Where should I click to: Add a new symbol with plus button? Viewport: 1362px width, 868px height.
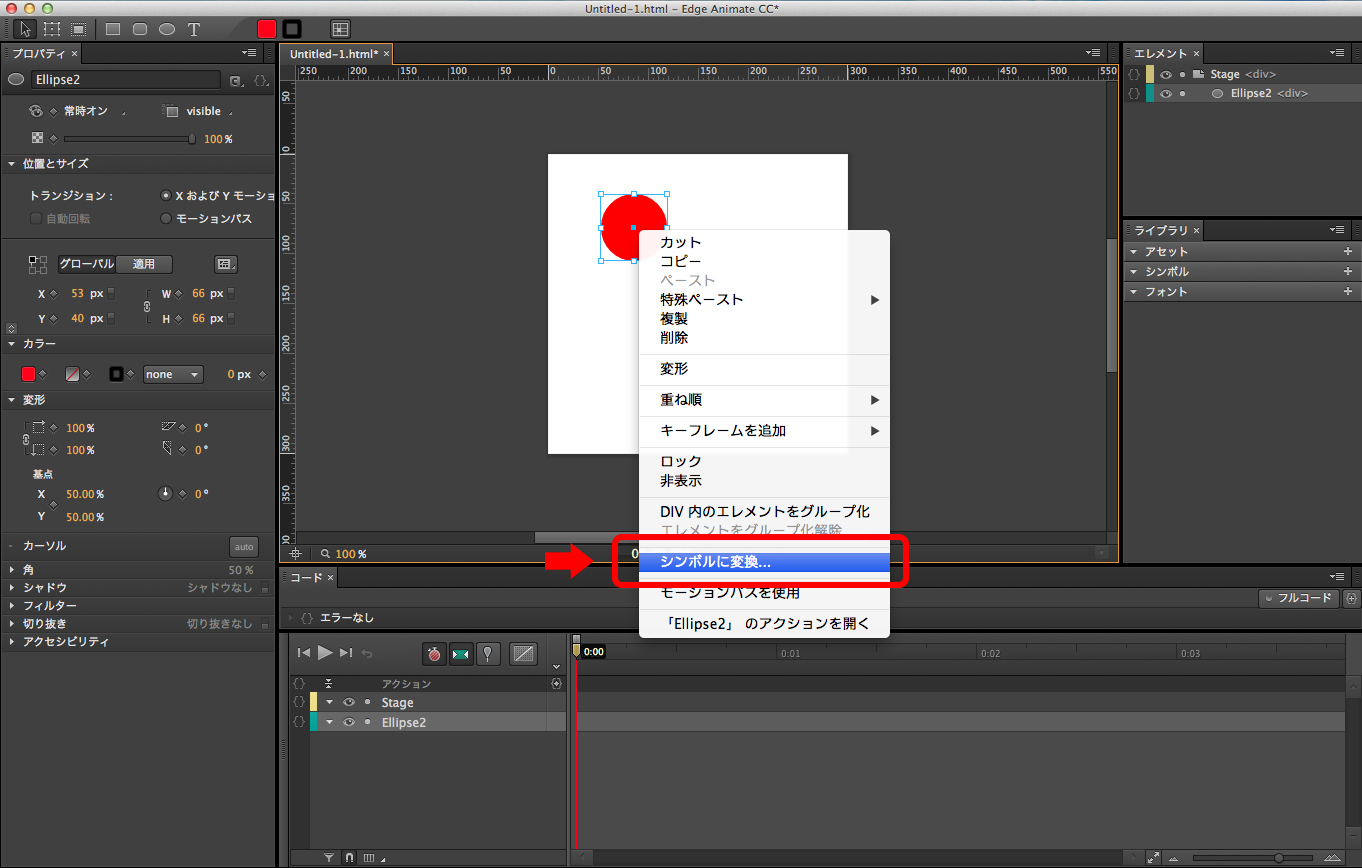1347,272
